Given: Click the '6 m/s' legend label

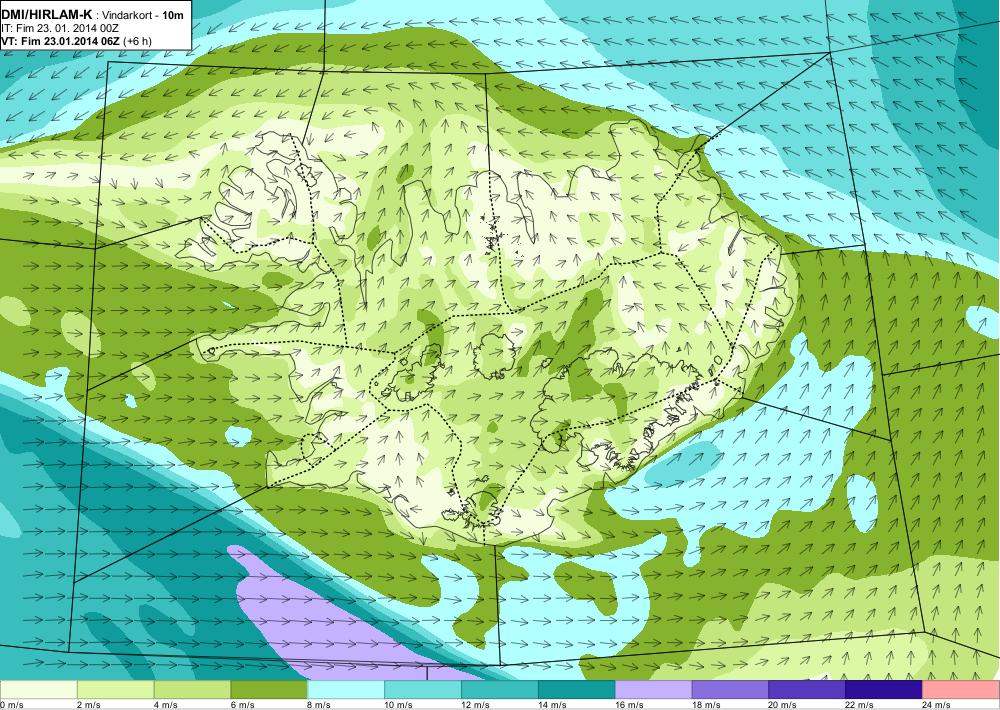Looking at the screenshot, I should (242, 705).
